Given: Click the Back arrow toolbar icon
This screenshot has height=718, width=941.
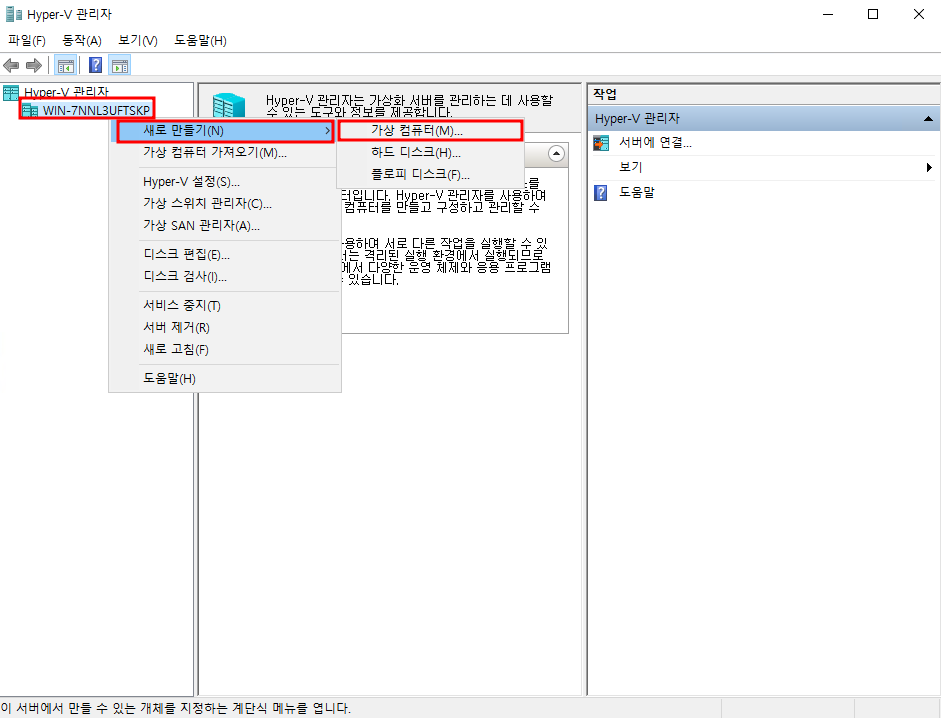Looking at the screenshot, I should (11, 65).
